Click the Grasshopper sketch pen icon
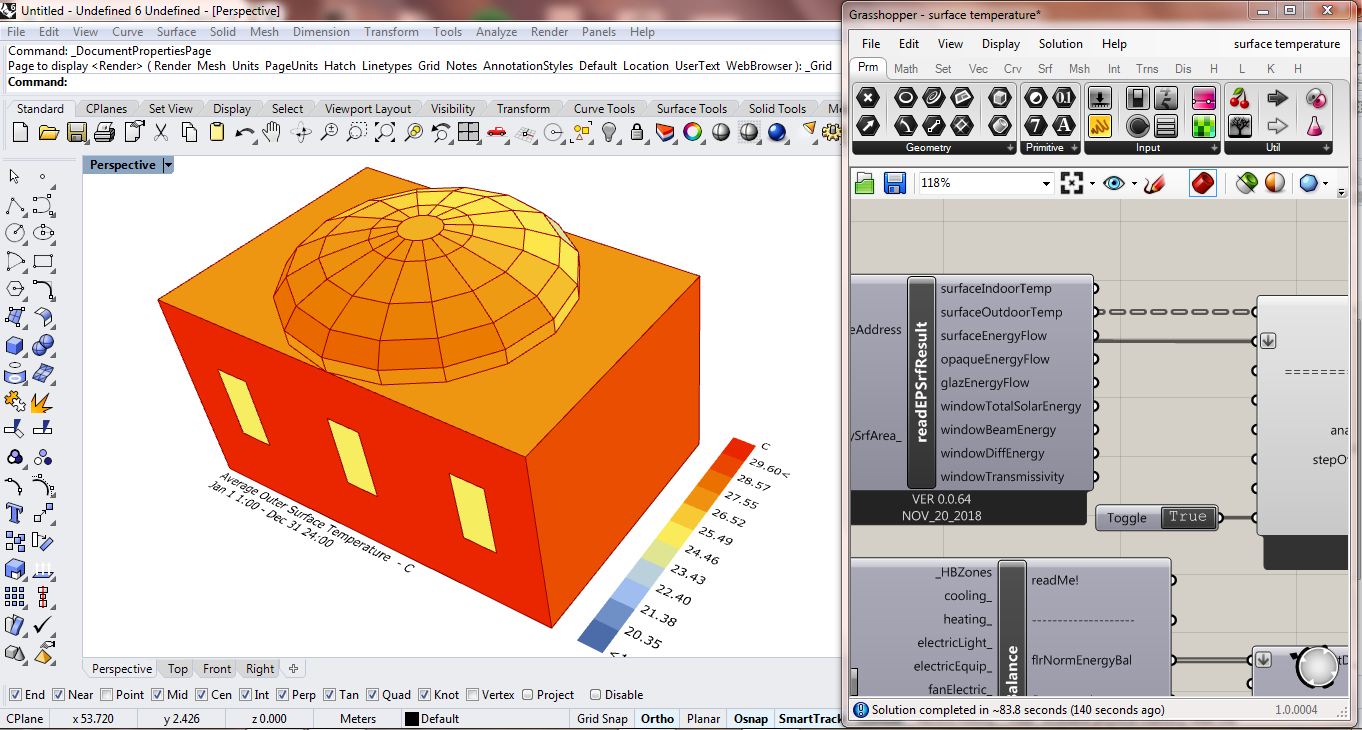Viewport: 1362px width, 730px height. pyautogui.click(x=1155, y=183)
